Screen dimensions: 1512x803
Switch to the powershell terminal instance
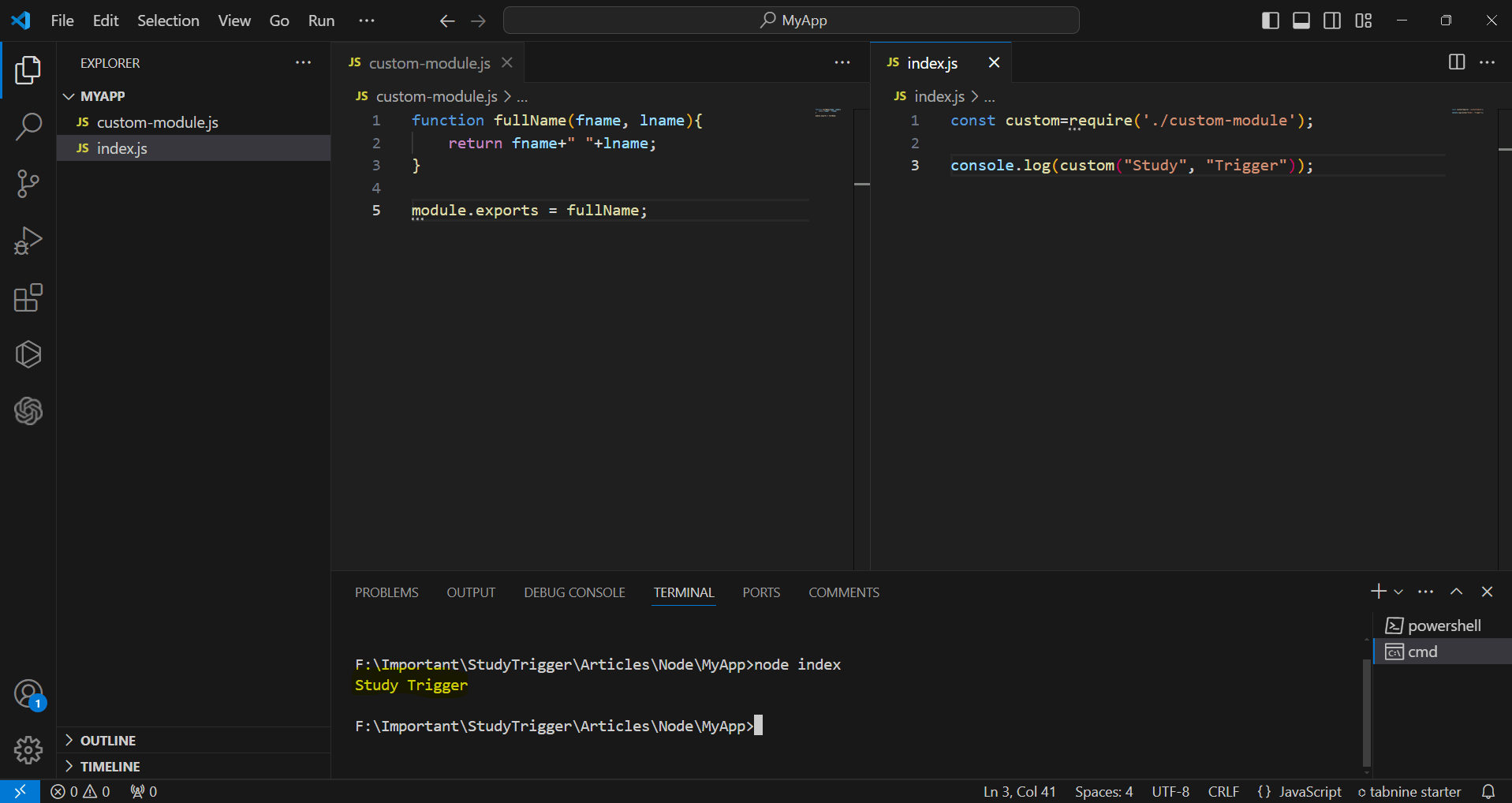[1442, 626]
